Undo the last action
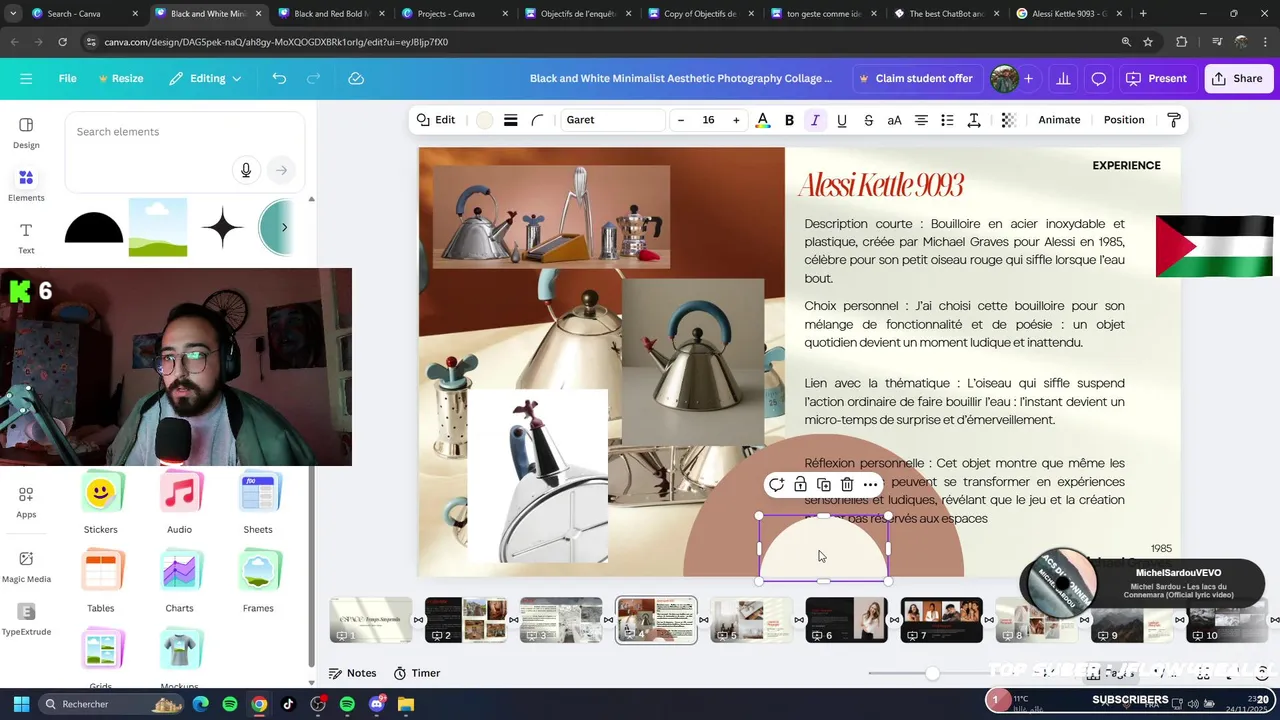This screenshot has height=720, width=1280. click(x=279, y=78)
